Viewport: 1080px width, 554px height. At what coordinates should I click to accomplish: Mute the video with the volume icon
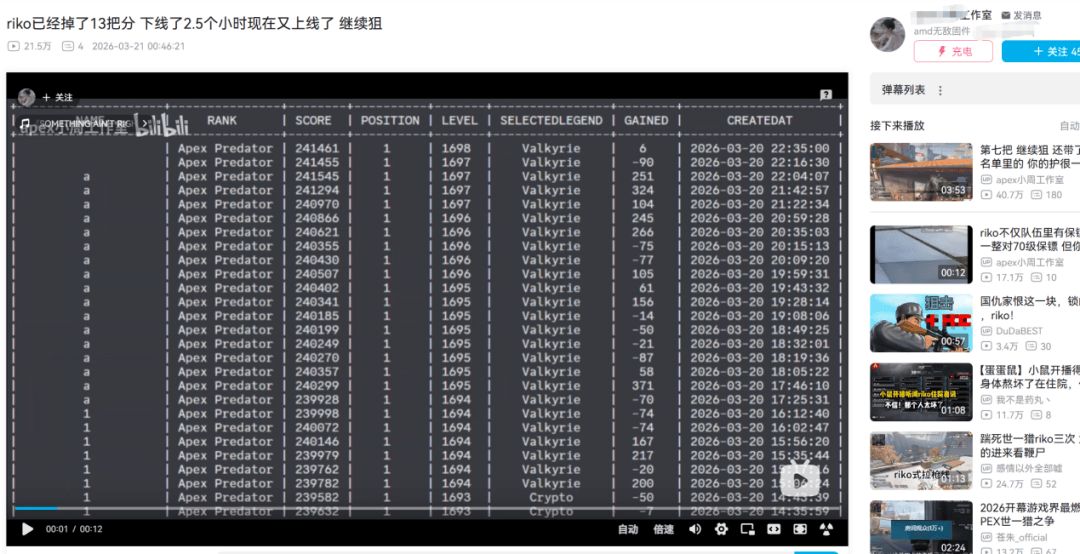[695, 529]
